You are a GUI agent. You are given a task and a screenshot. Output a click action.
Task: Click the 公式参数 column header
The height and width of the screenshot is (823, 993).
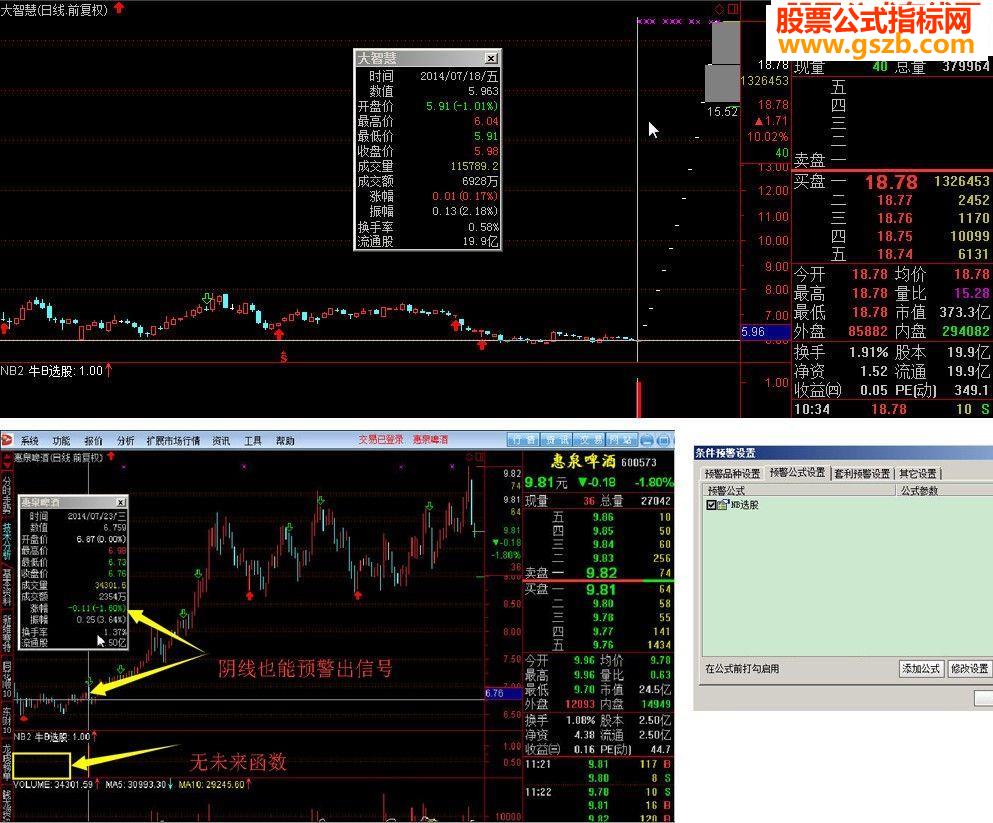coord(944,491)
